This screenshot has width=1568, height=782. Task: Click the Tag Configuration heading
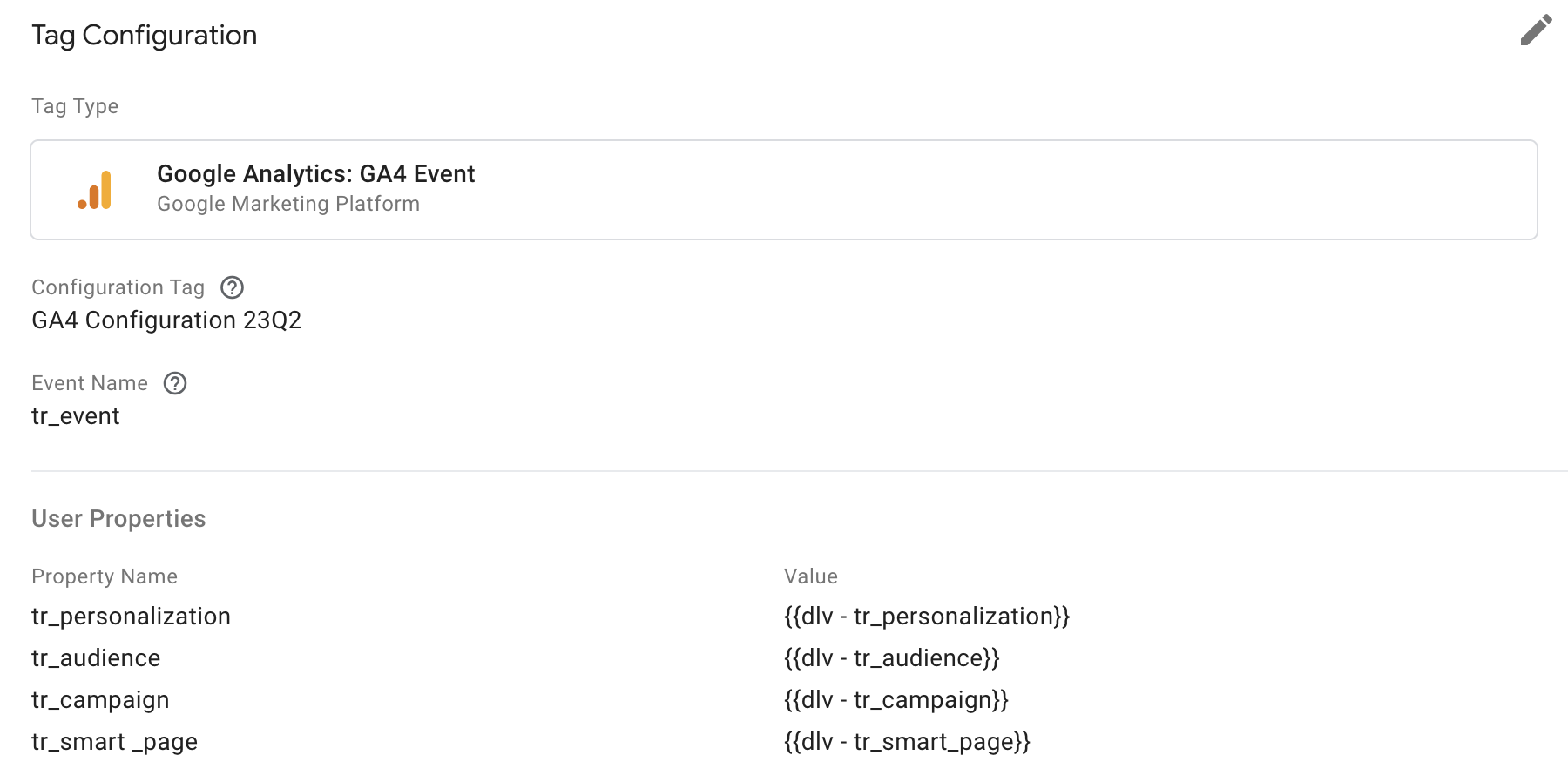144,36
